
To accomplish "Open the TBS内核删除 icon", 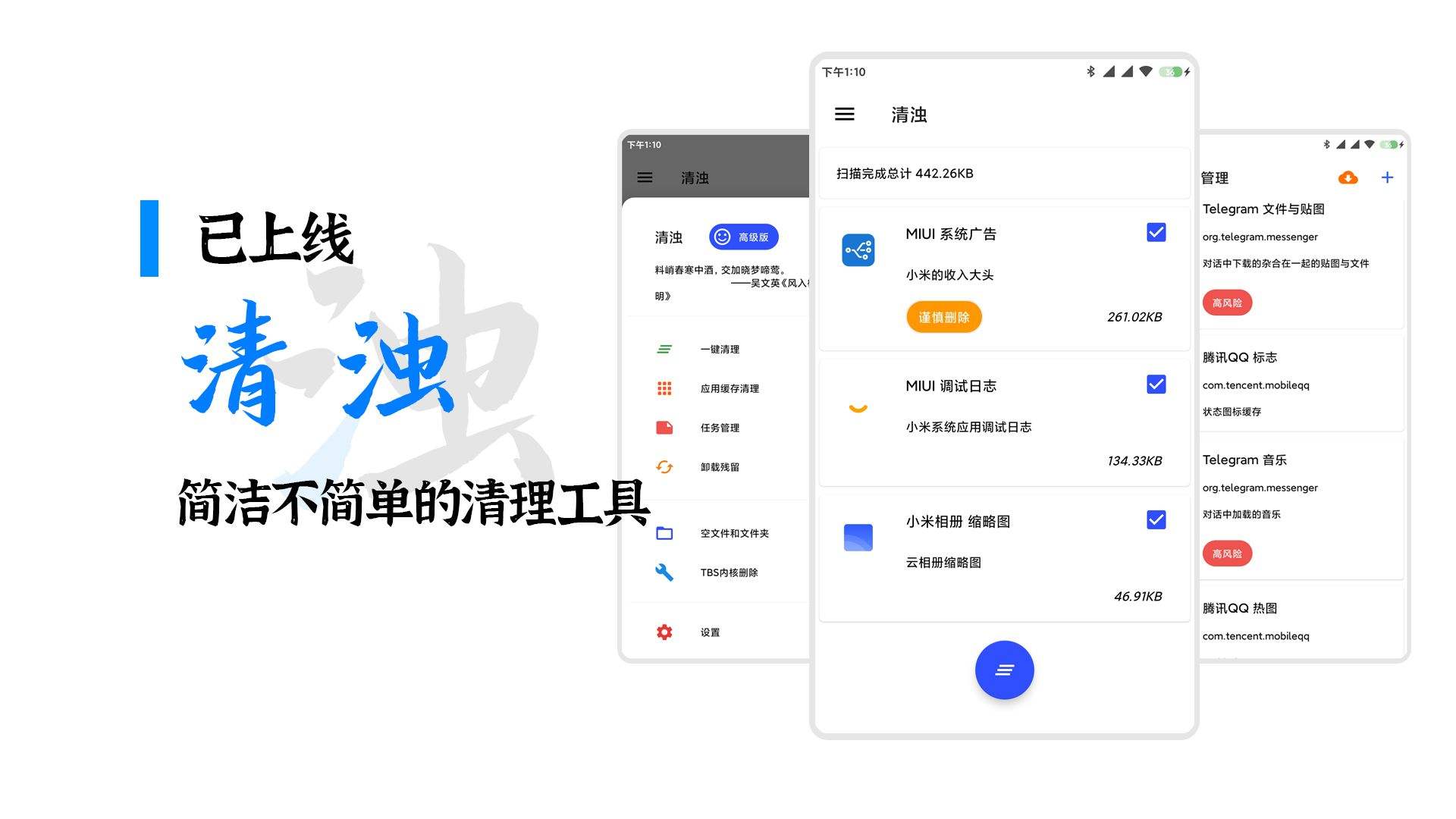I will click(661, 571).
